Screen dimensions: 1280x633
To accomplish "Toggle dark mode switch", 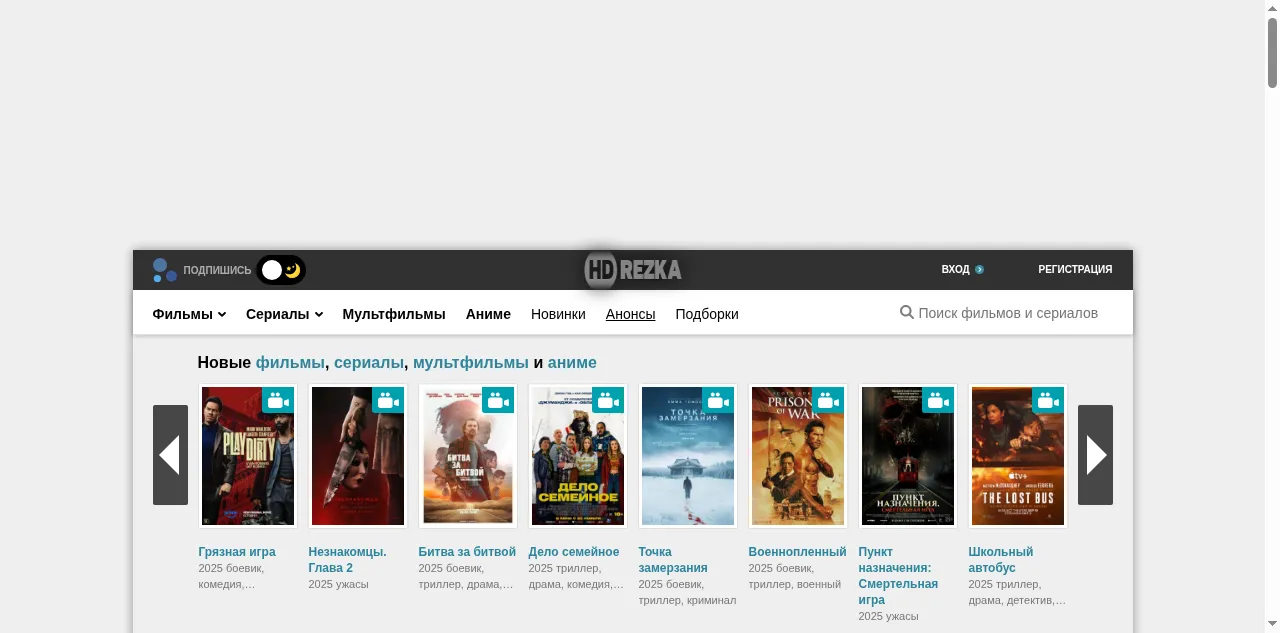I will tap(281, 270).
